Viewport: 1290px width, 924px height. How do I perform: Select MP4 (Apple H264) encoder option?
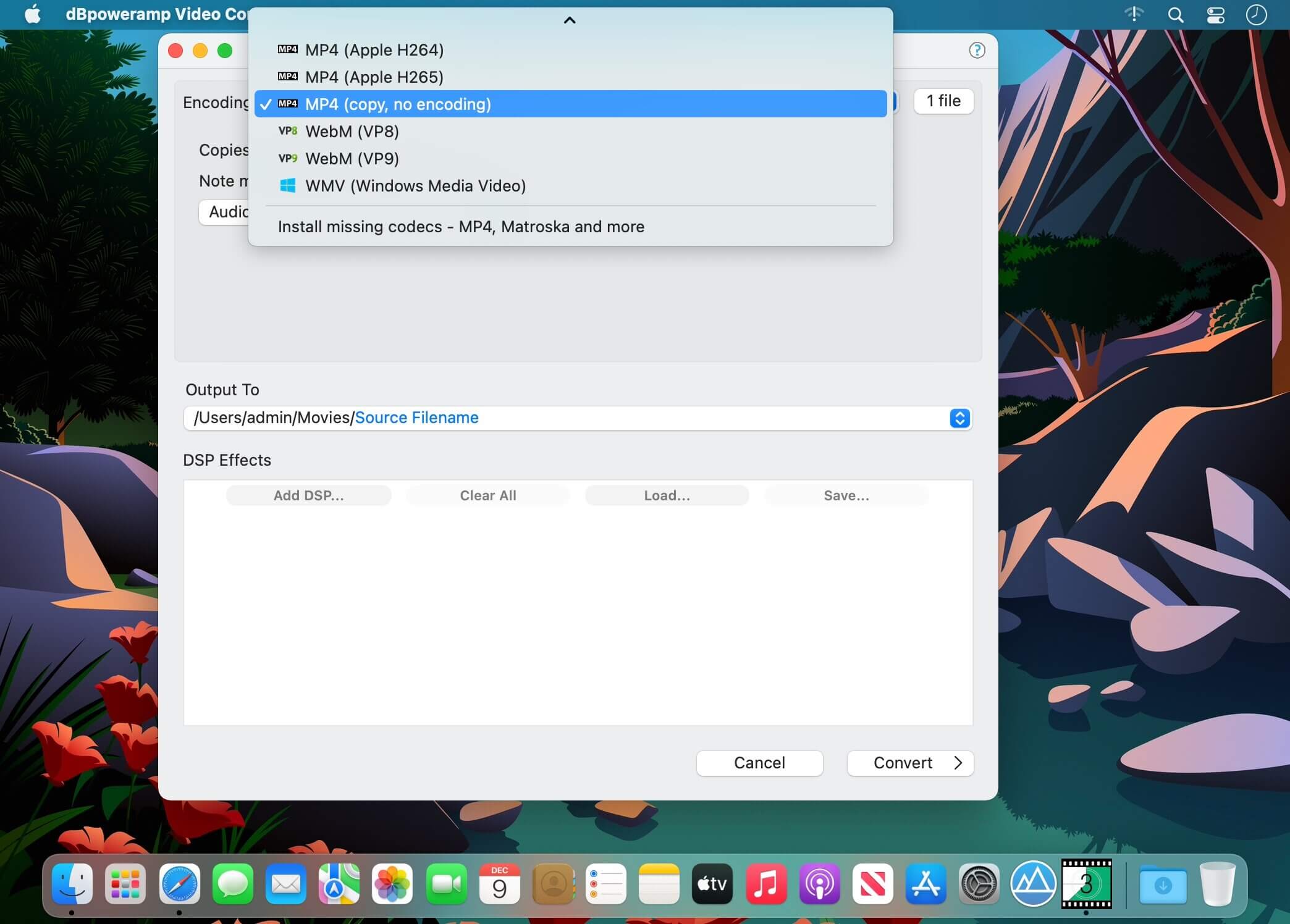tap(374, 50)
